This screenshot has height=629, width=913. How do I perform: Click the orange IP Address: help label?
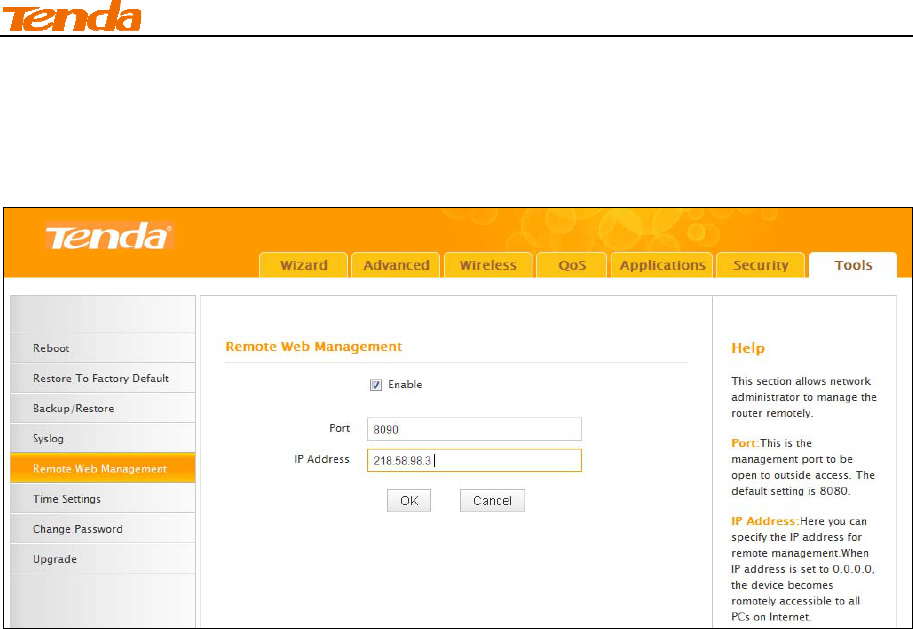[765, 521]
